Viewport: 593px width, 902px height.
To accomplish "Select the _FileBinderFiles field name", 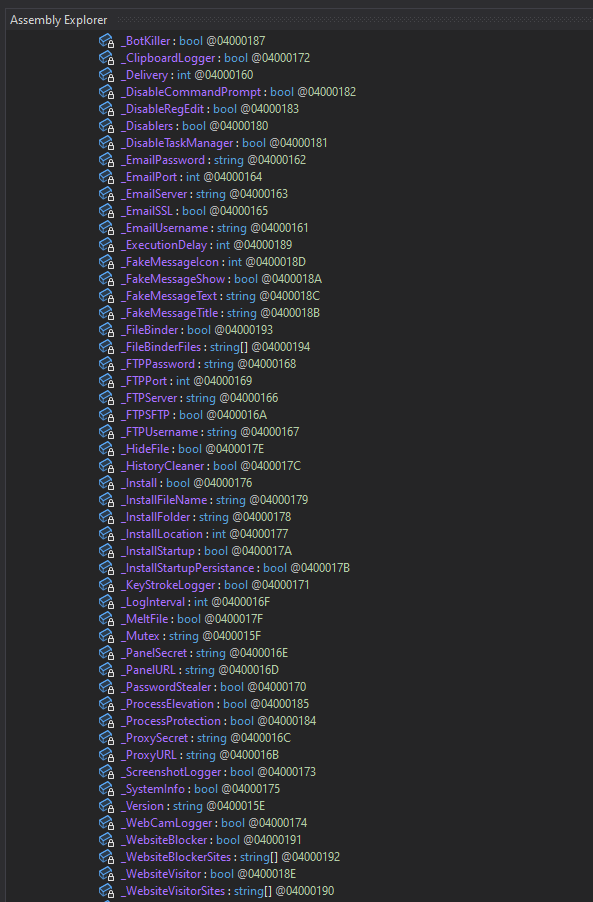I will click(161, 347).
